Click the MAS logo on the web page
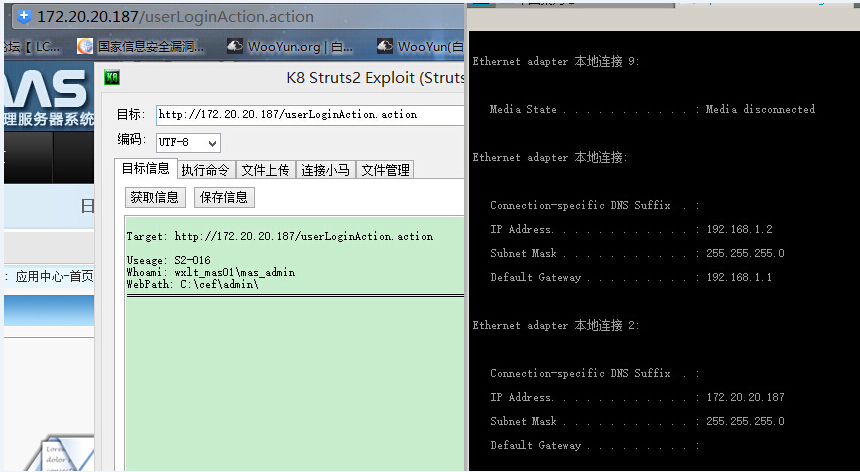Screen dimensions: 860x472 pos(46,89)
